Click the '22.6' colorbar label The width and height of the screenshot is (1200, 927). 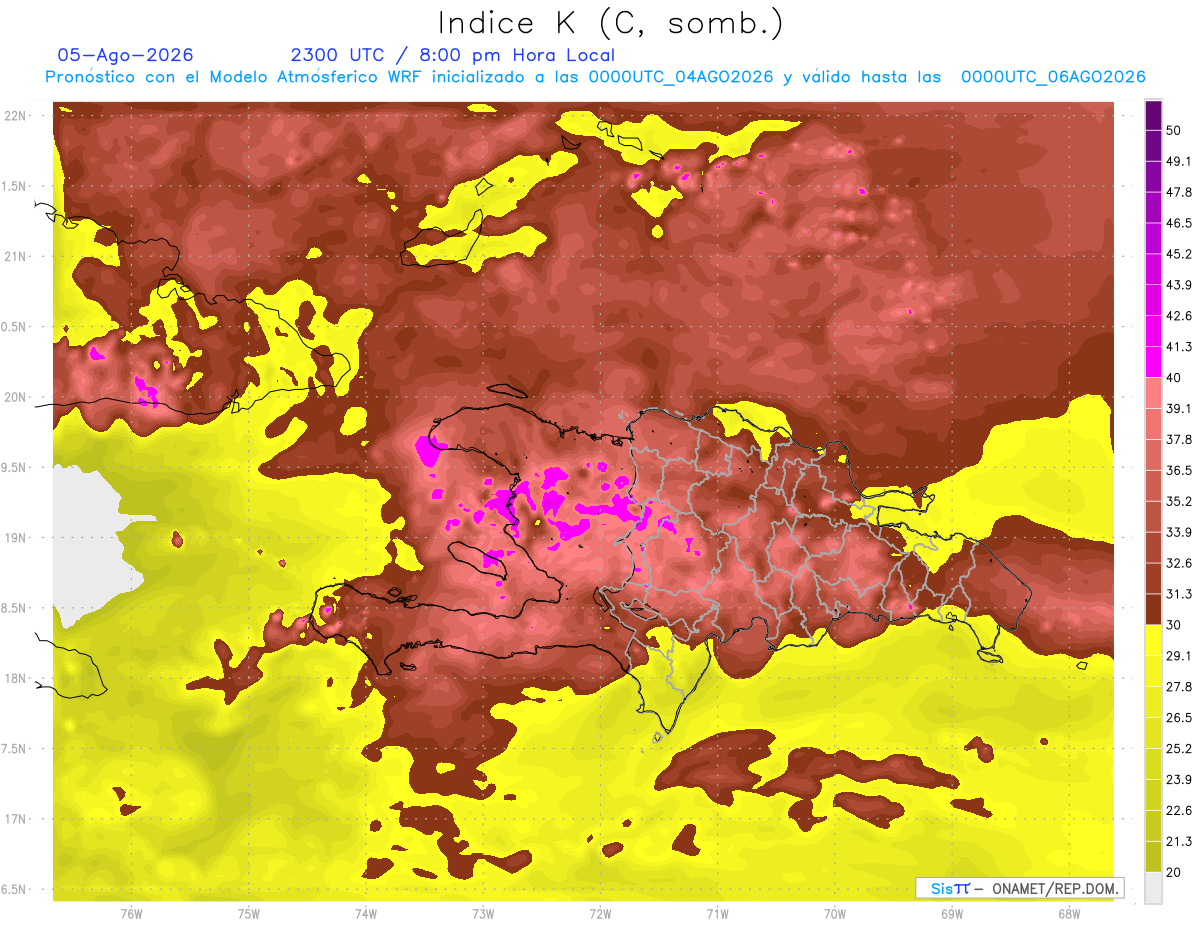pos(1179,811)
